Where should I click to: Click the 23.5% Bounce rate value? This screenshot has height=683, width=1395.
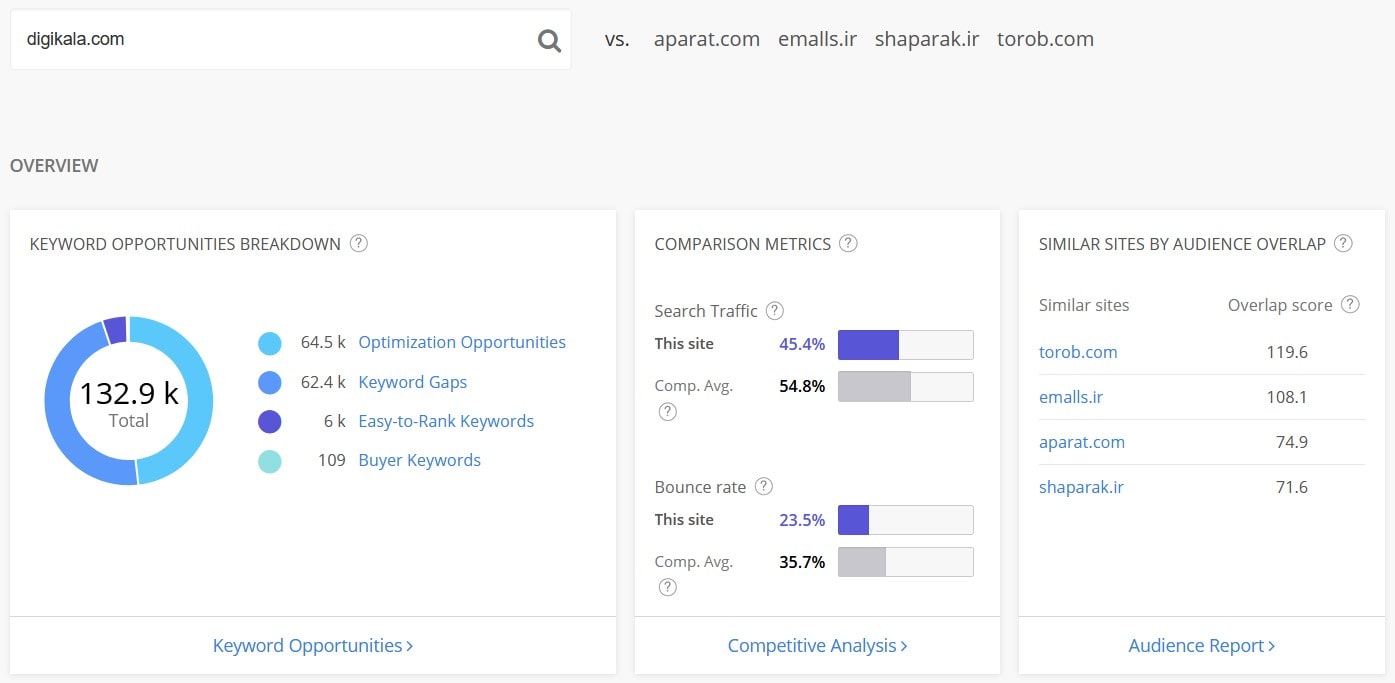coord(802,520)
